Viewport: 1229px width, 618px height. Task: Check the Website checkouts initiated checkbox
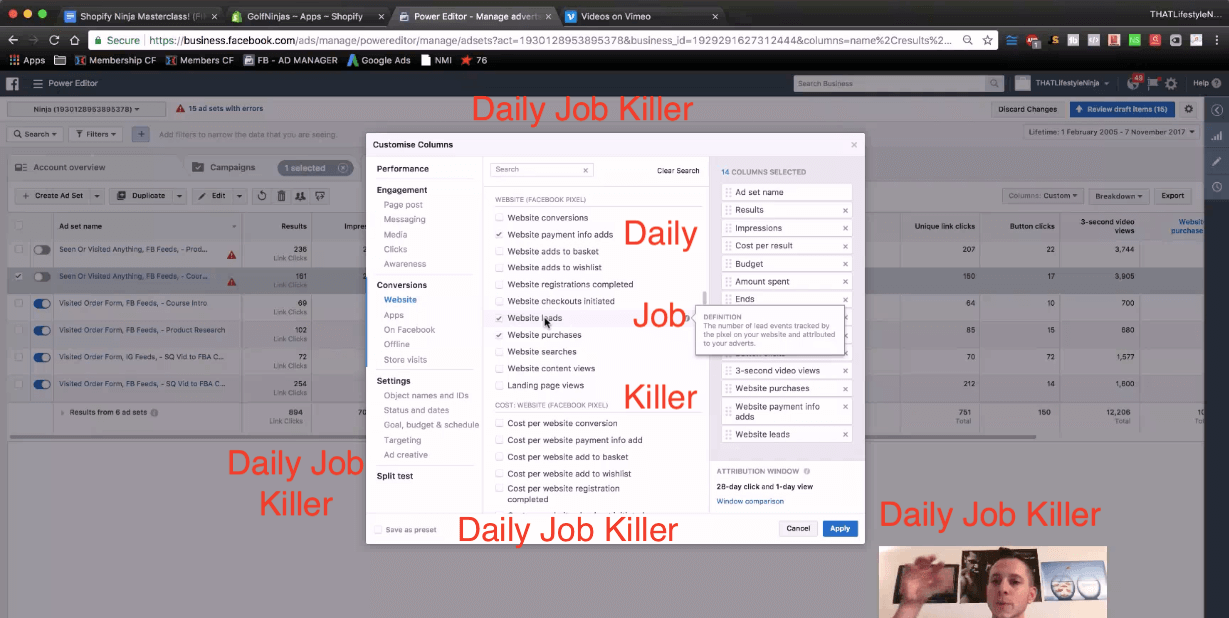(499, 301)
